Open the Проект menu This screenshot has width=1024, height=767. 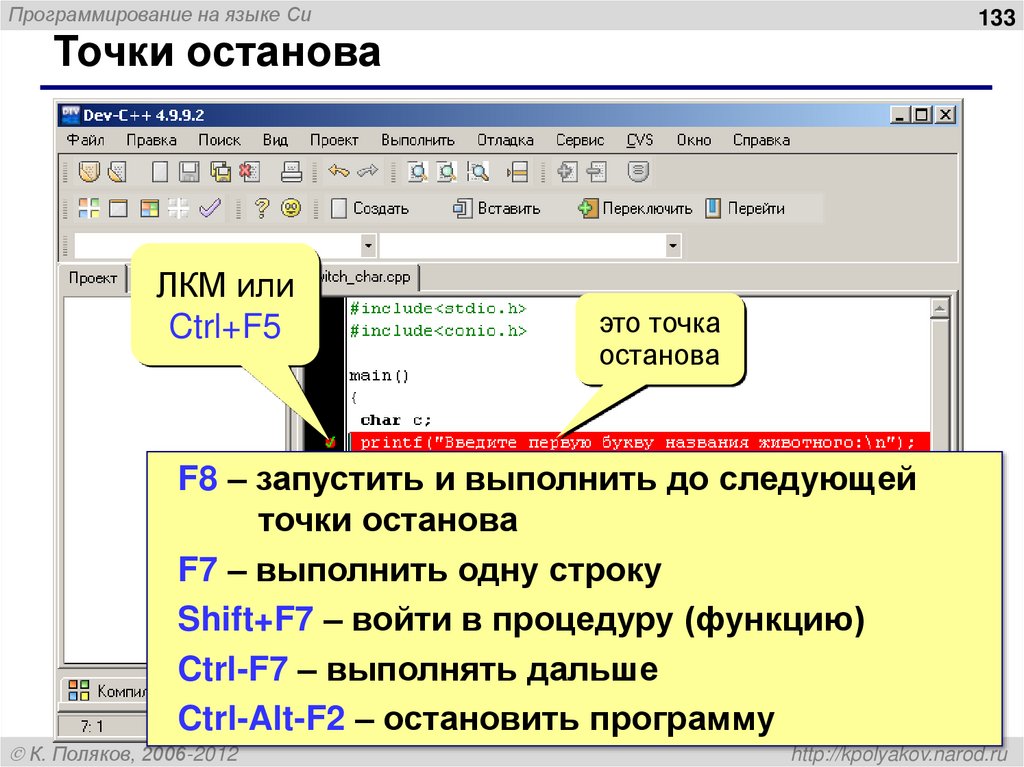[x=334, y=140]
